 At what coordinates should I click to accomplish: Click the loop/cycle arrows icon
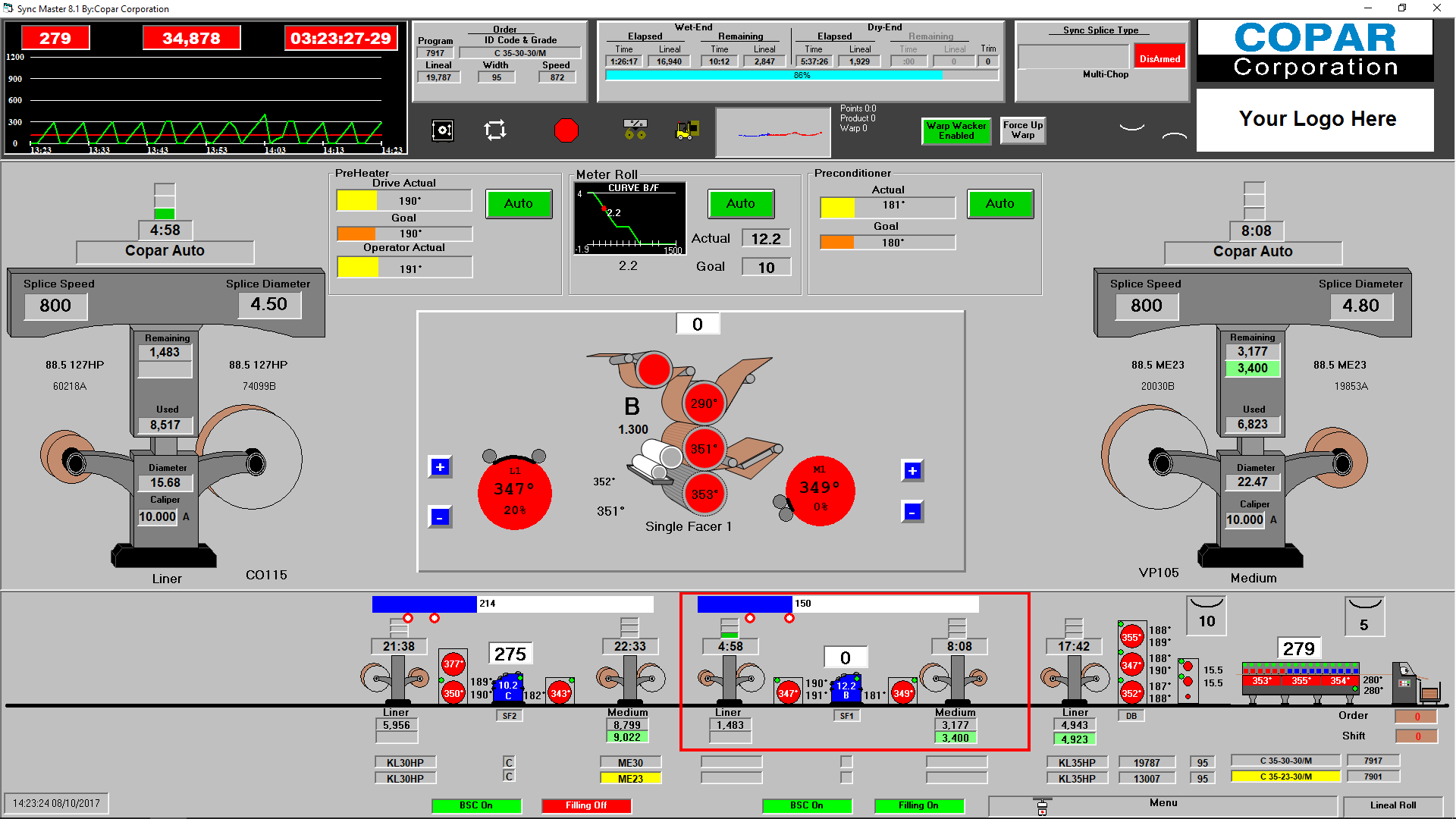coord(495,130)
